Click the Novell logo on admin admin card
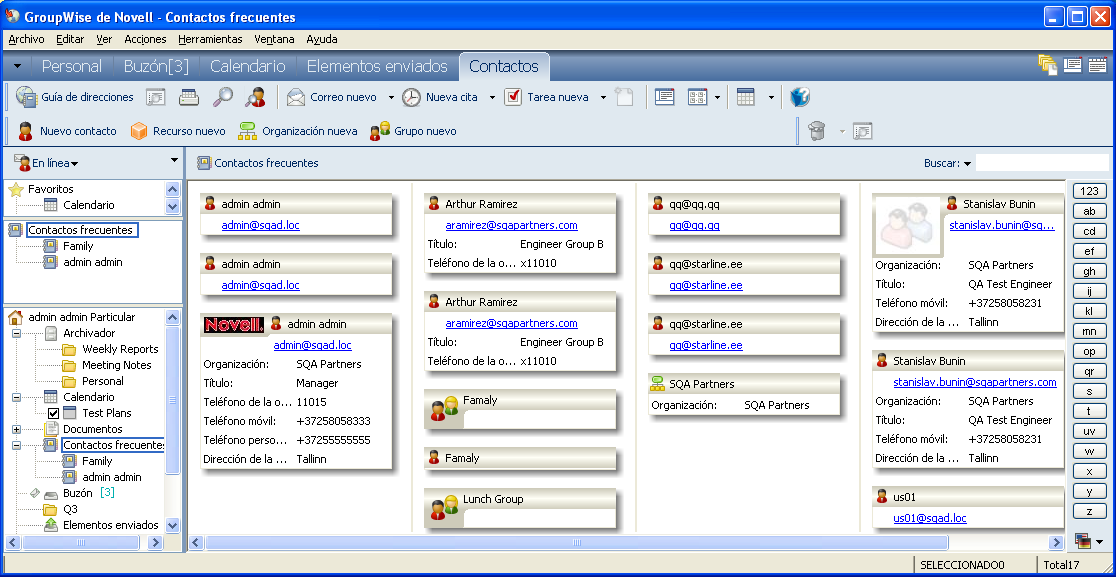The width and height of the screenshot is (1116, 577). (x=233, y=324)
